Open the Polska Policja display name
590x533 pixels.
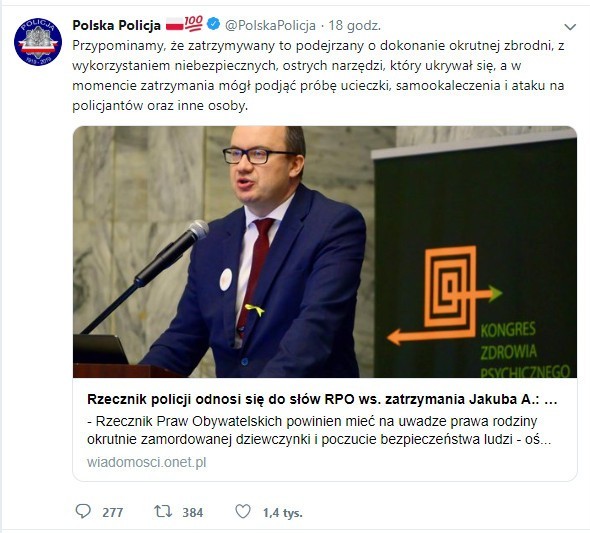[116, 25]
